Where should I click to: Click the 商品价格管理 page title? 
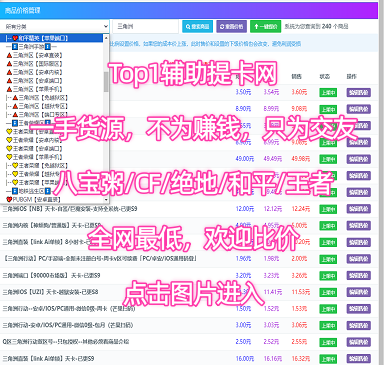[22, 10]
